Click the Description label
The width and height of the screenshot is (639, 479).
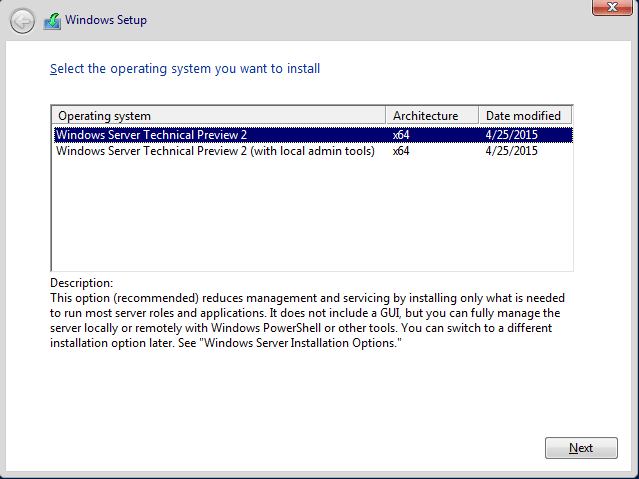81,283
